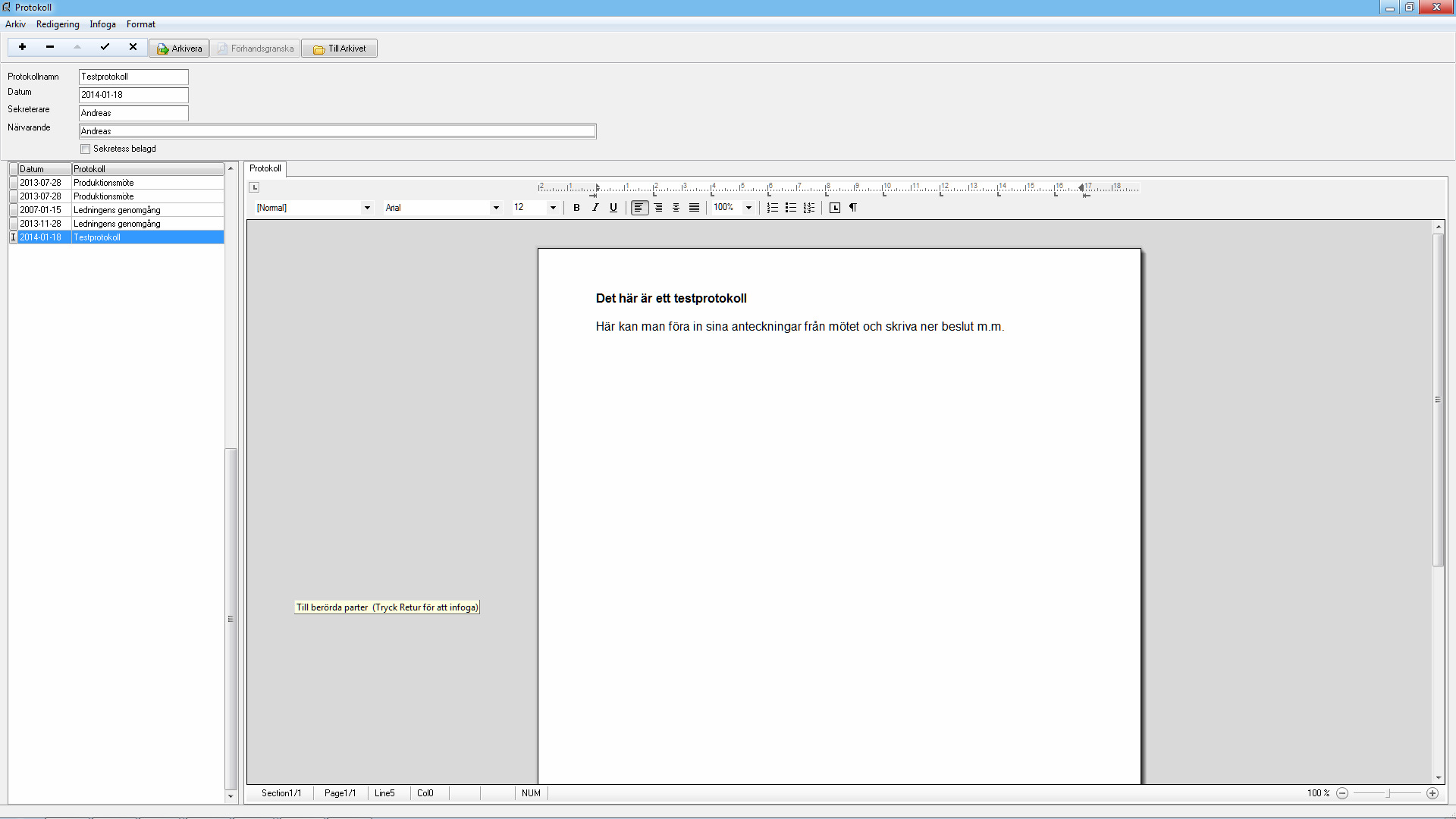Click the Protokoll tab
Viewport: 1456px width, 819px height.
coord(264,168)
